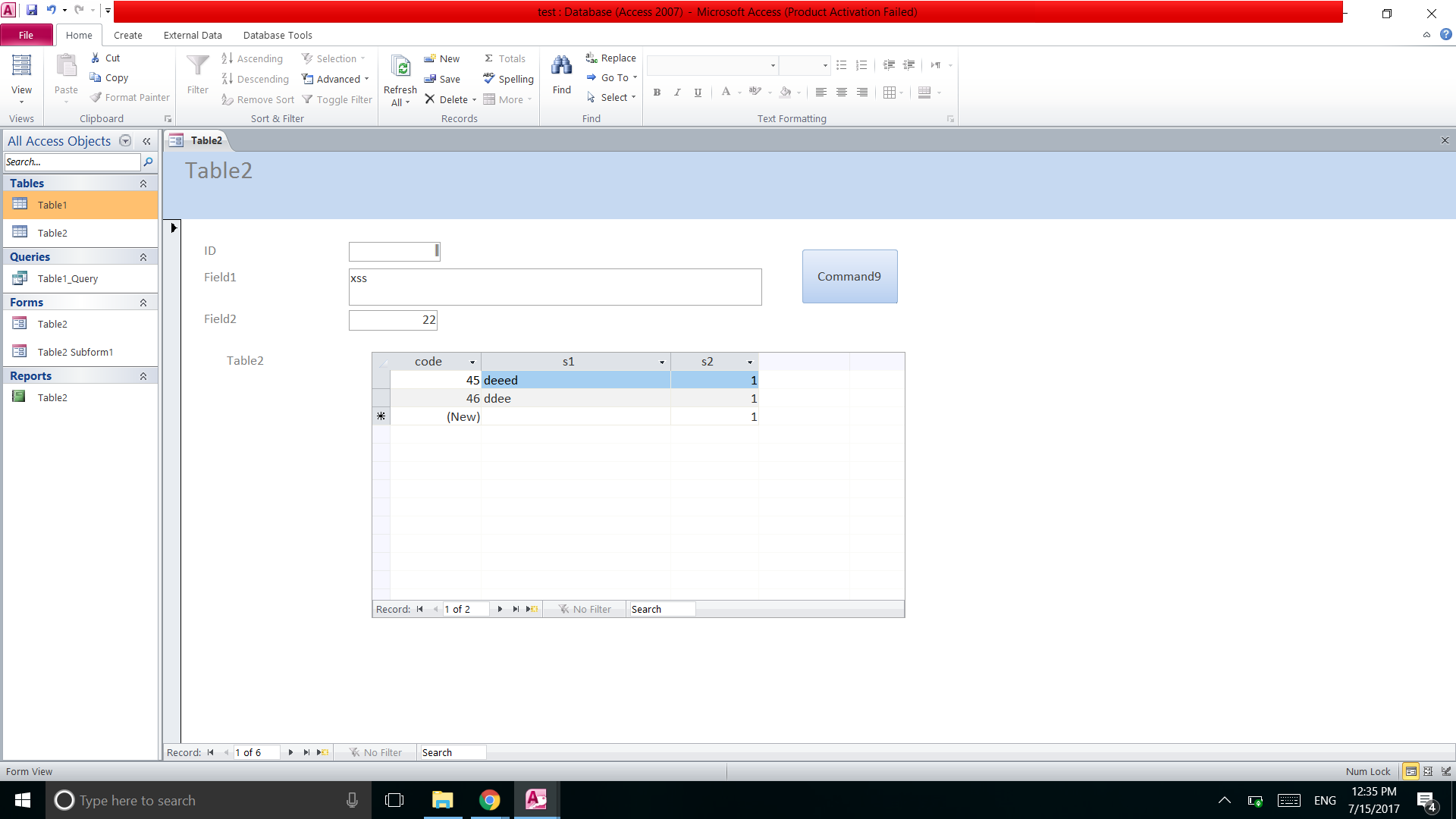Screen dimensions: 1456x819
Task: Open the Selection filter dropdown
Action: pyautogui.click(x=334, y=58)
